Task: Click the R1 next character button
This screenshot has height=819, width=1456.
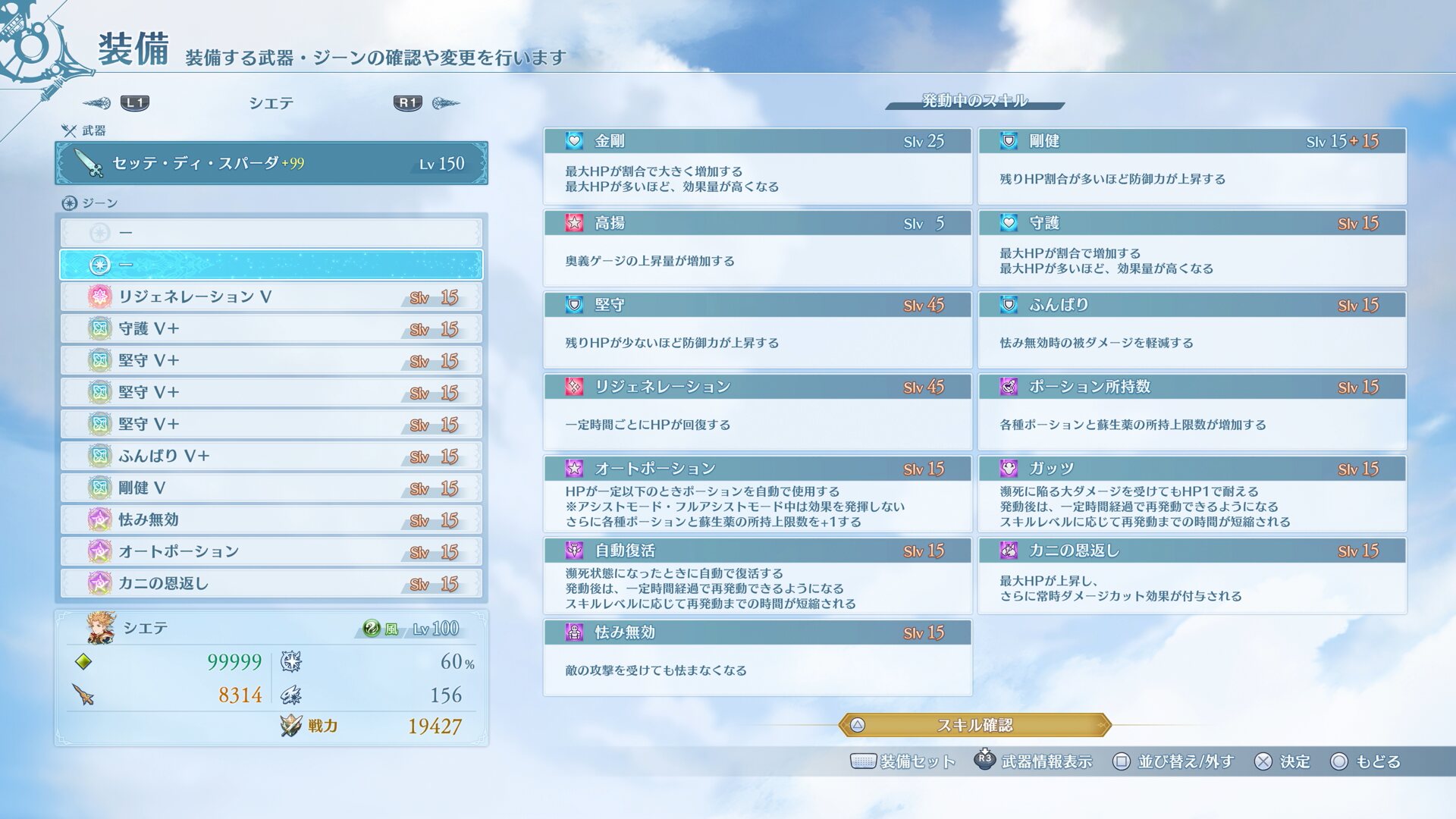Action: 407,103
